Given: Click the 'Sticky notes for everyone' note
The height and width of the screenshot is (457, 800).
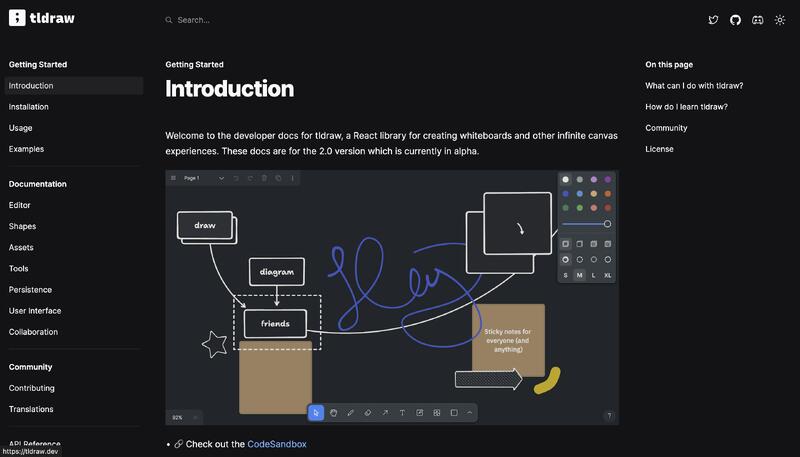Looking at the screenshot, I should [508, 340].
